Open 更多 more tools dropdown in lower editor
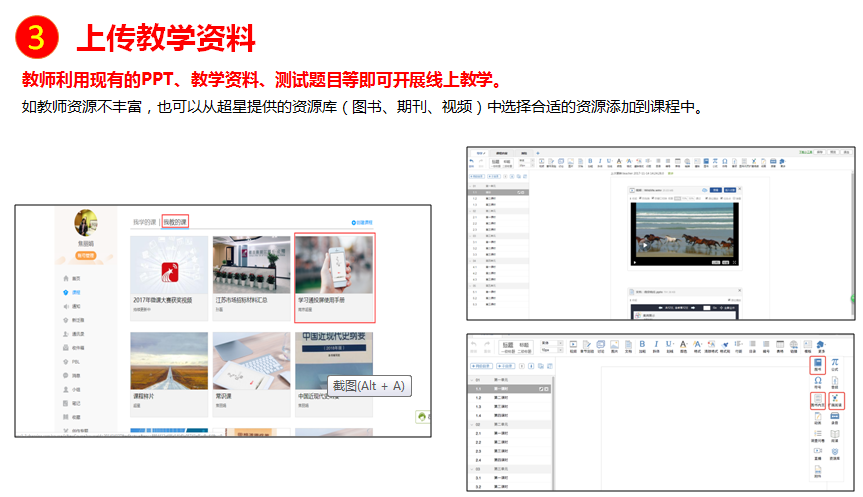This screenshot has width=863, height=497. [x=821, y=345]
